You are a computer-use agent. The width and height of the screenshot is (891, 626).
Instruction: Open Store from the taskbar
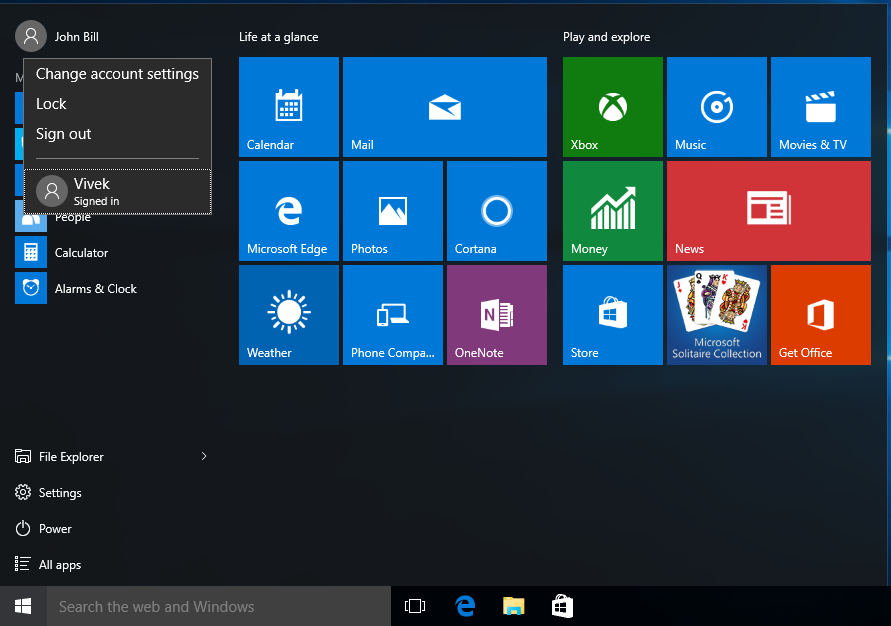pos(562,606)
